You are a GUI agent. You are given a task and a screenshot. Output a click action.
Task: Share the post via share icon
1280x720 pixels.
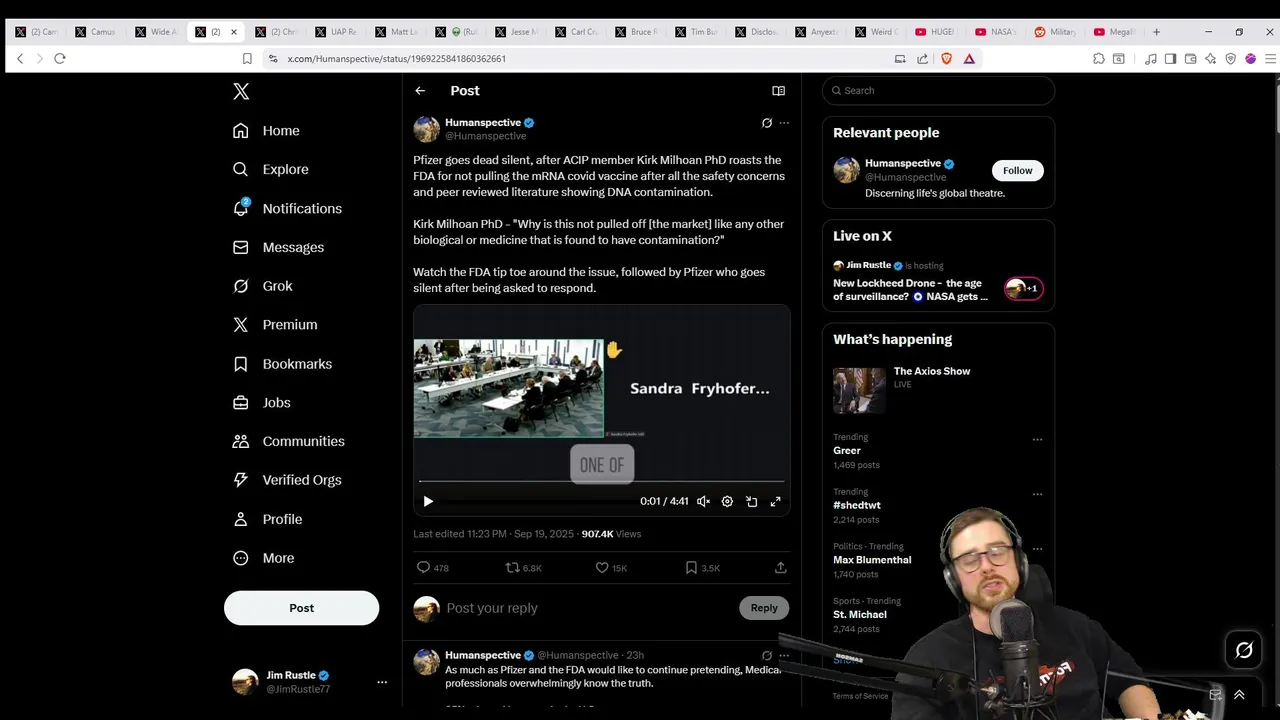[780, 568]
